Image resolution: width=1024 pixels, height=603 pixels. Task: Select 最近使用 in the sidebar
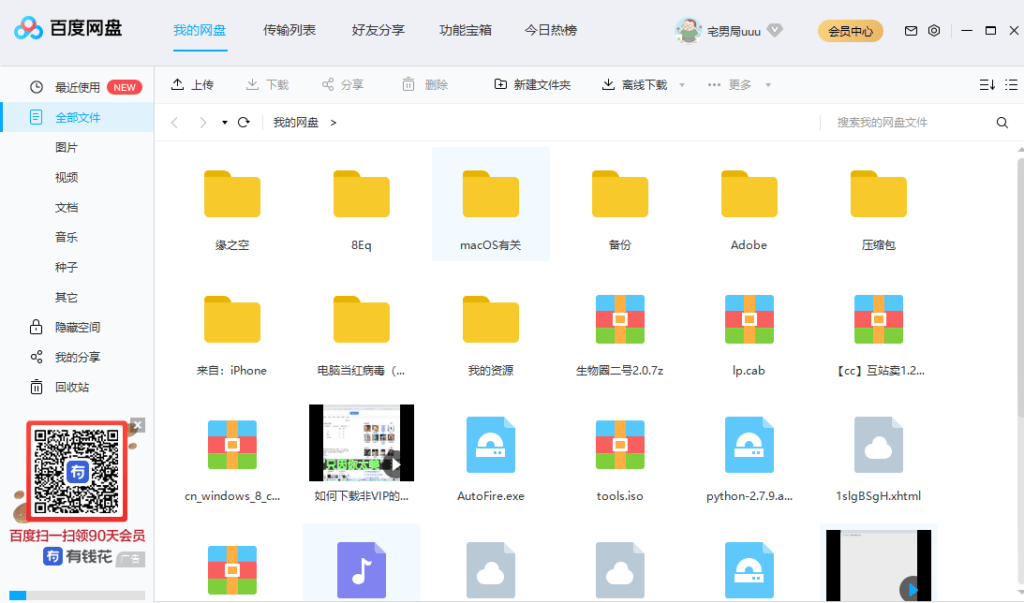77,87
